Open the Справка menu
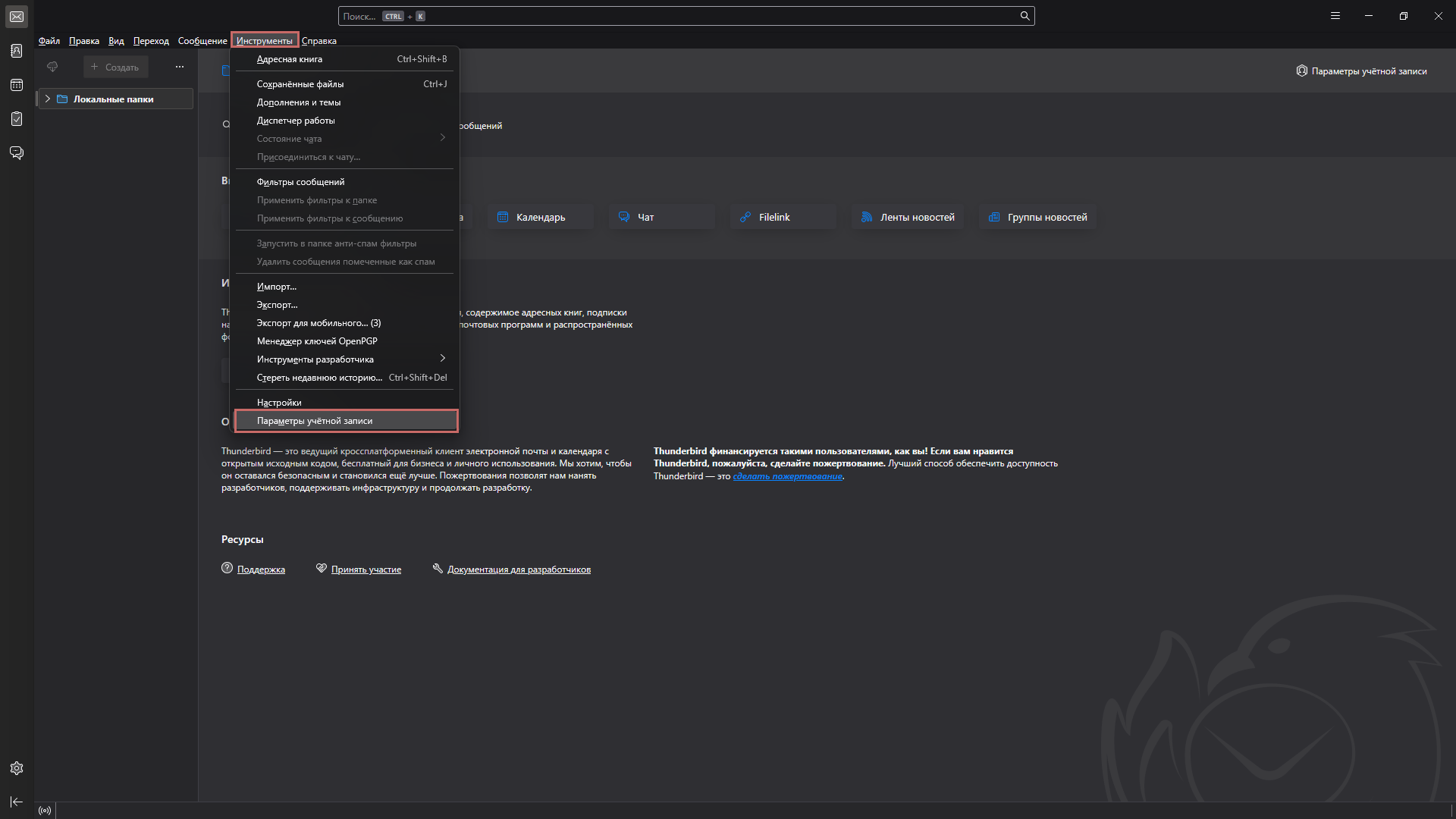This screenshot has width=1456, height=819. coord(319,41)
